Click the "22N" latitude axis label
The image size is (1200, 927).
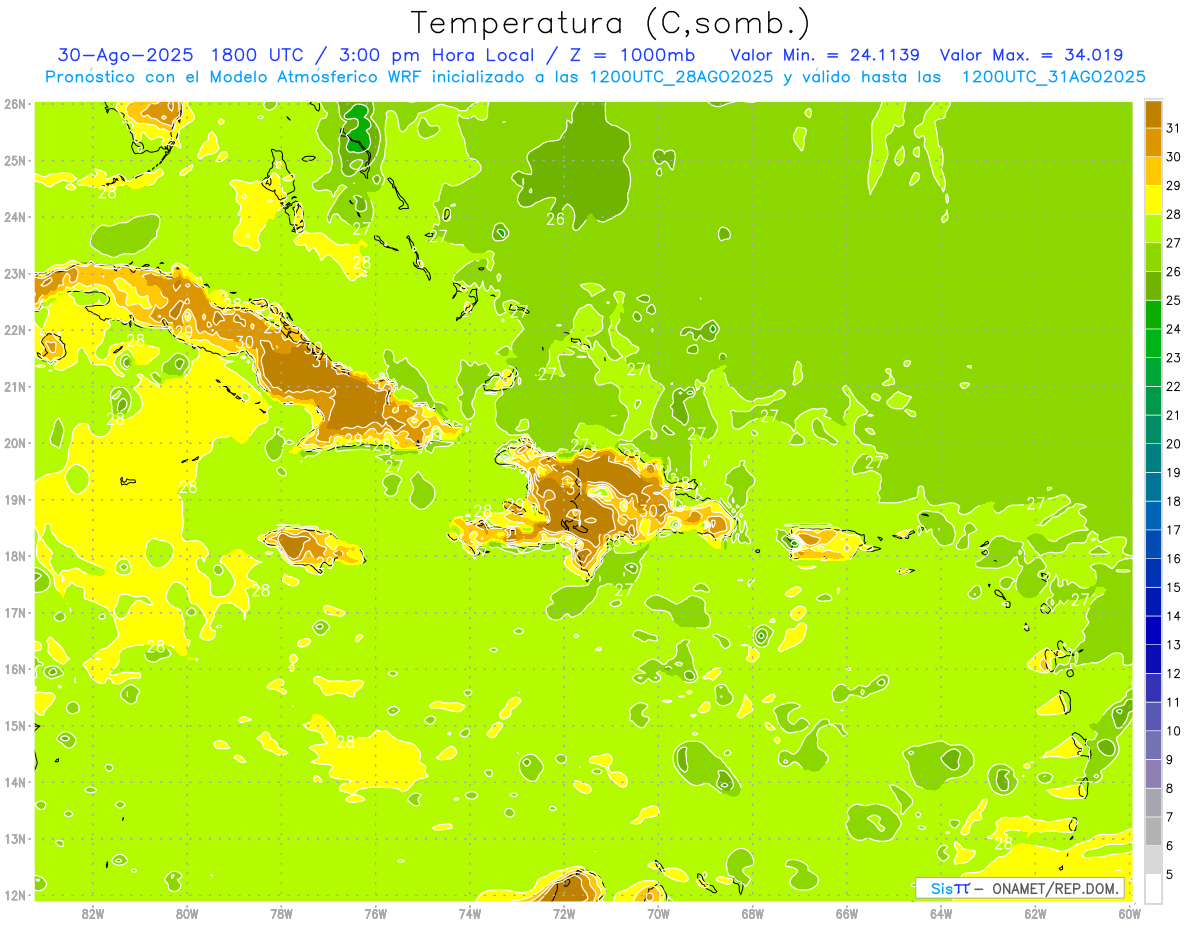(x=15, y=330)
